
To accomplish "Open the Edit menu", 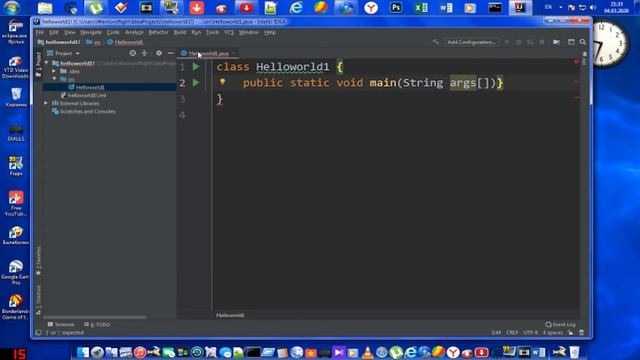I will click(x=53, y=32).
